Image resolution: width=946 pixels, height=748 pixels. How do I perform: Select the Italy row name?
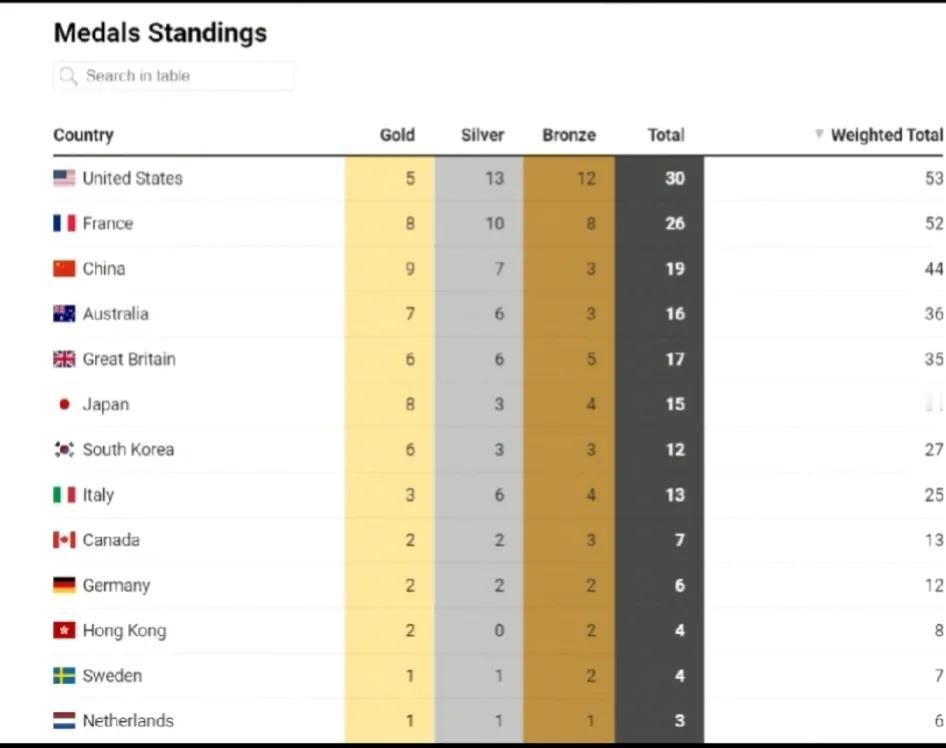point(98,495)
